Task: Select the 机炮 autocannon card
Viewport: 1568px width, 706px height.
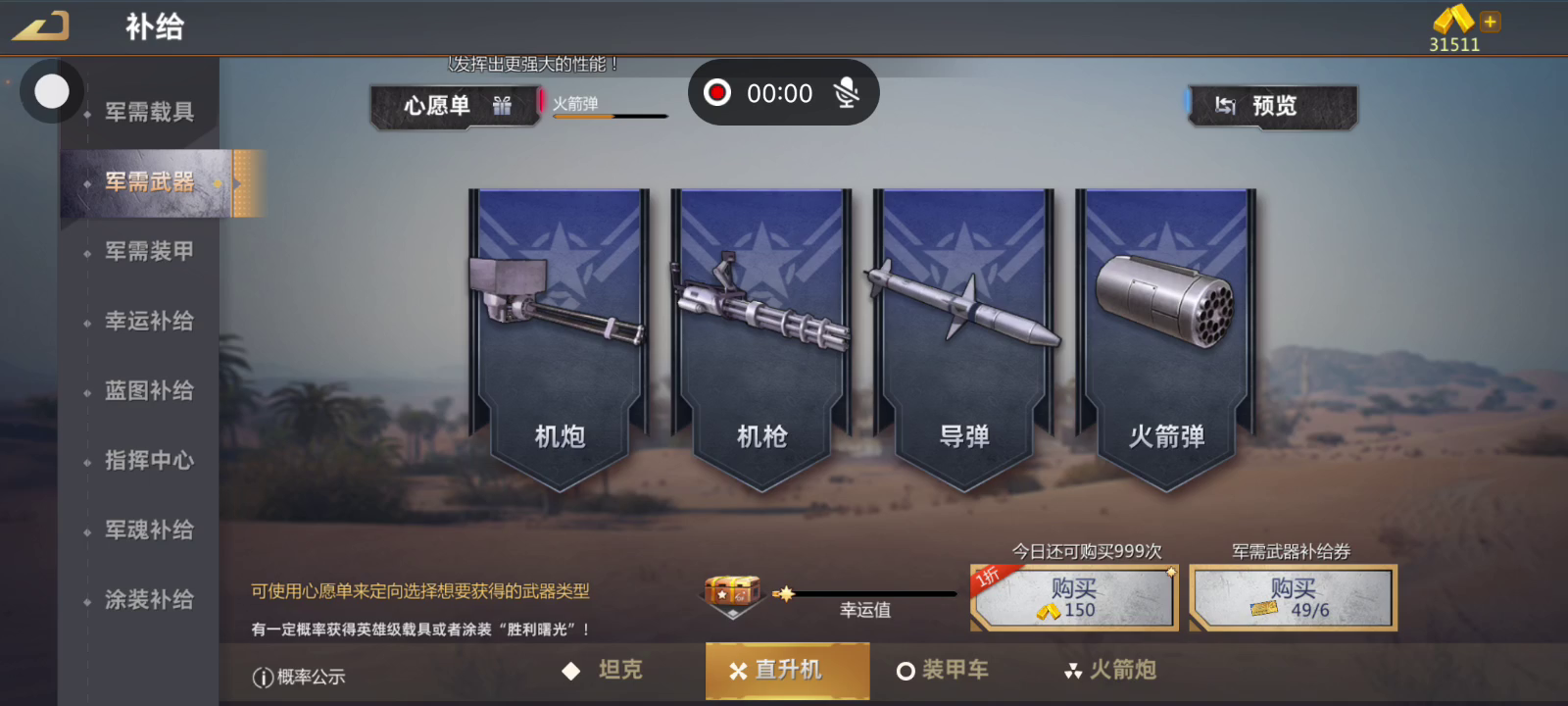Action: click(560, 340)
